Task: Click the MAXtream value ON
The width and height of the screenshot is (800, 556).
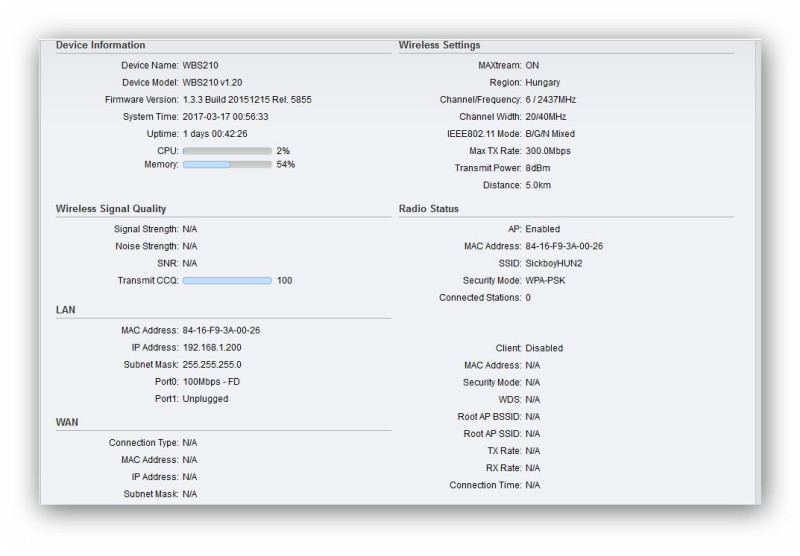Action: click(532, 65)
